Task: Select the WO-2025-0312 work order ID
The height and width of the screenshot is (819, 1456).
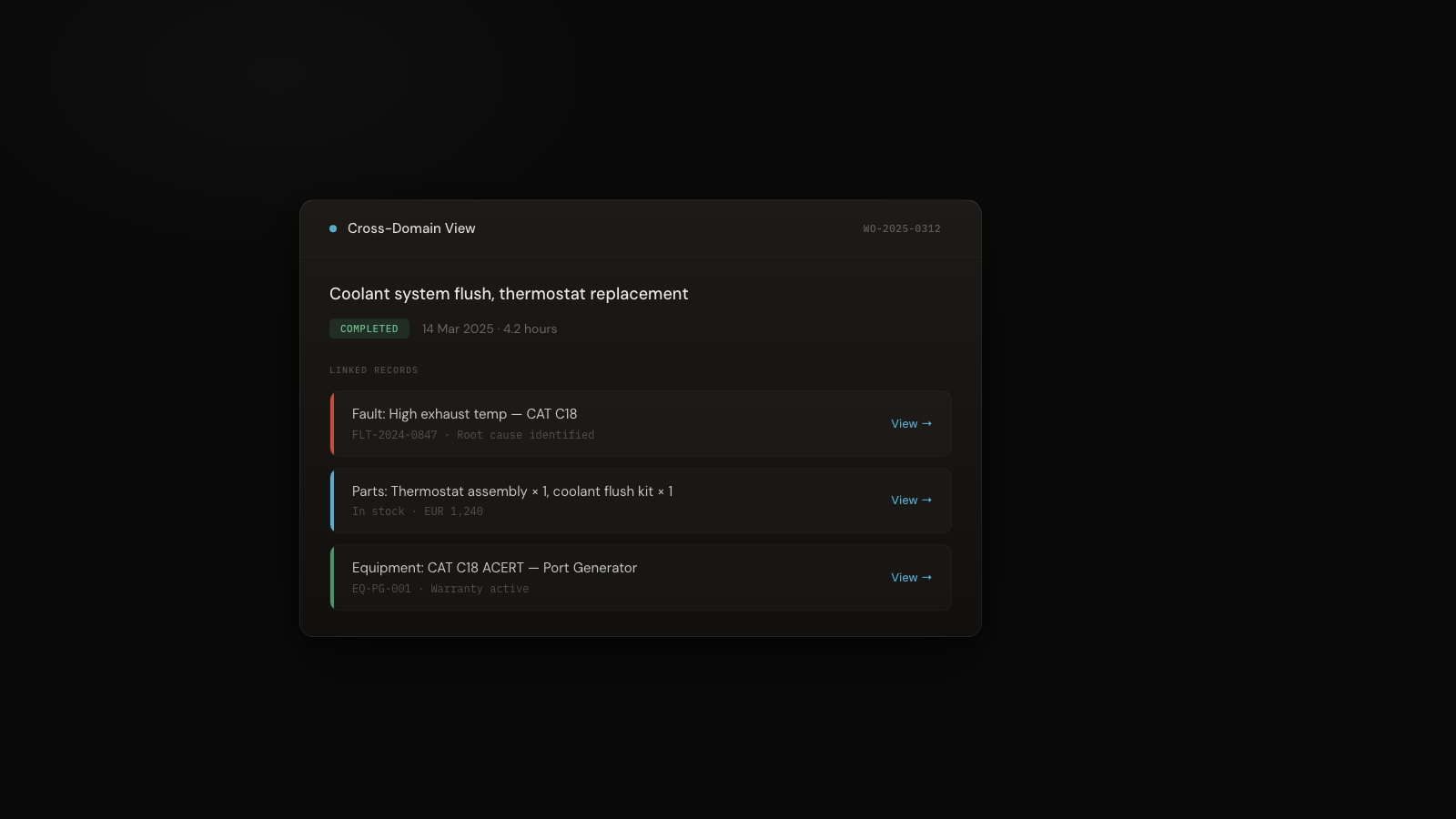Action: click(x=901, y=229)
